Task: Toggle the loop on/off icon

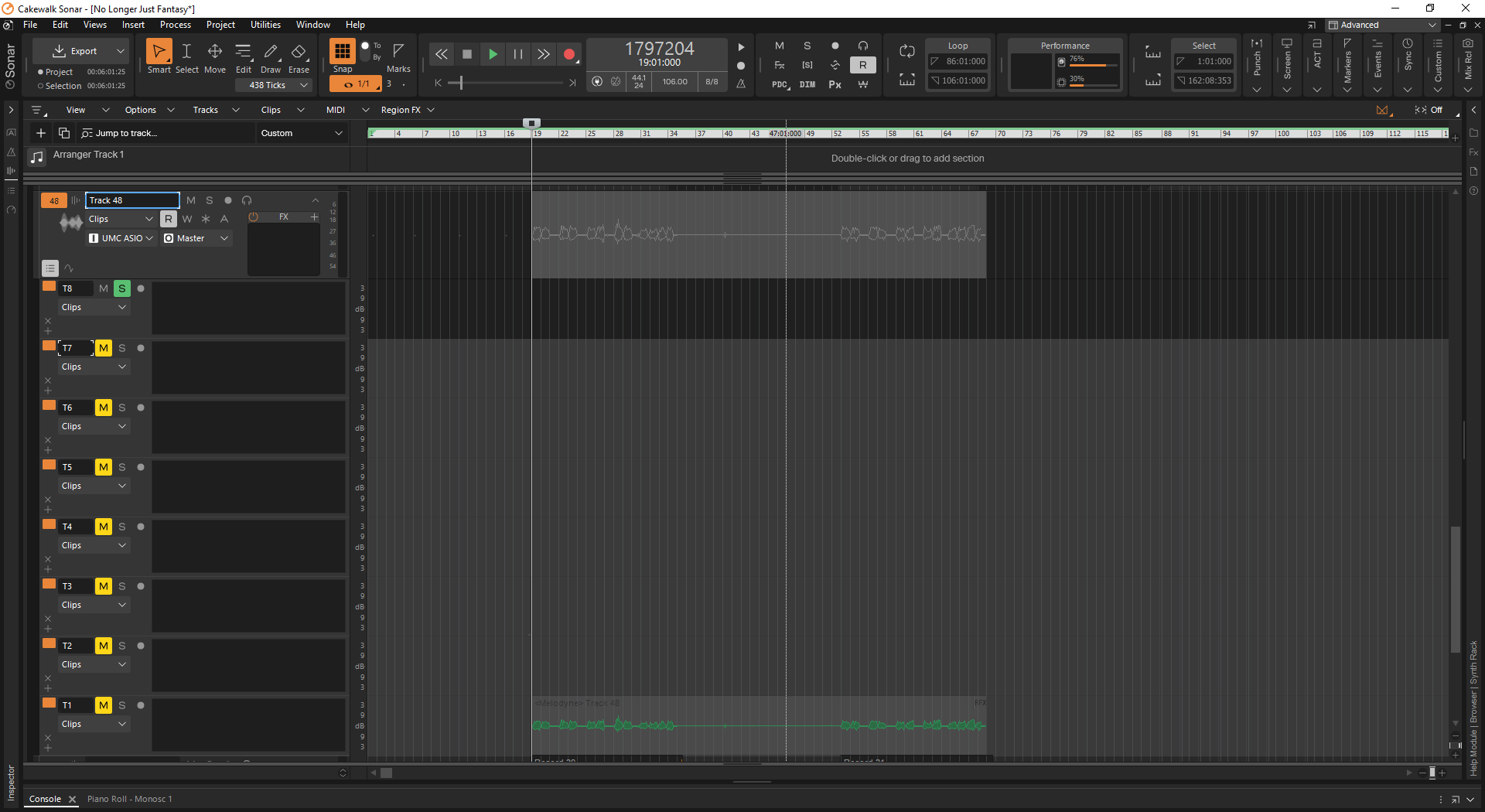Action: tap(907, 52)
